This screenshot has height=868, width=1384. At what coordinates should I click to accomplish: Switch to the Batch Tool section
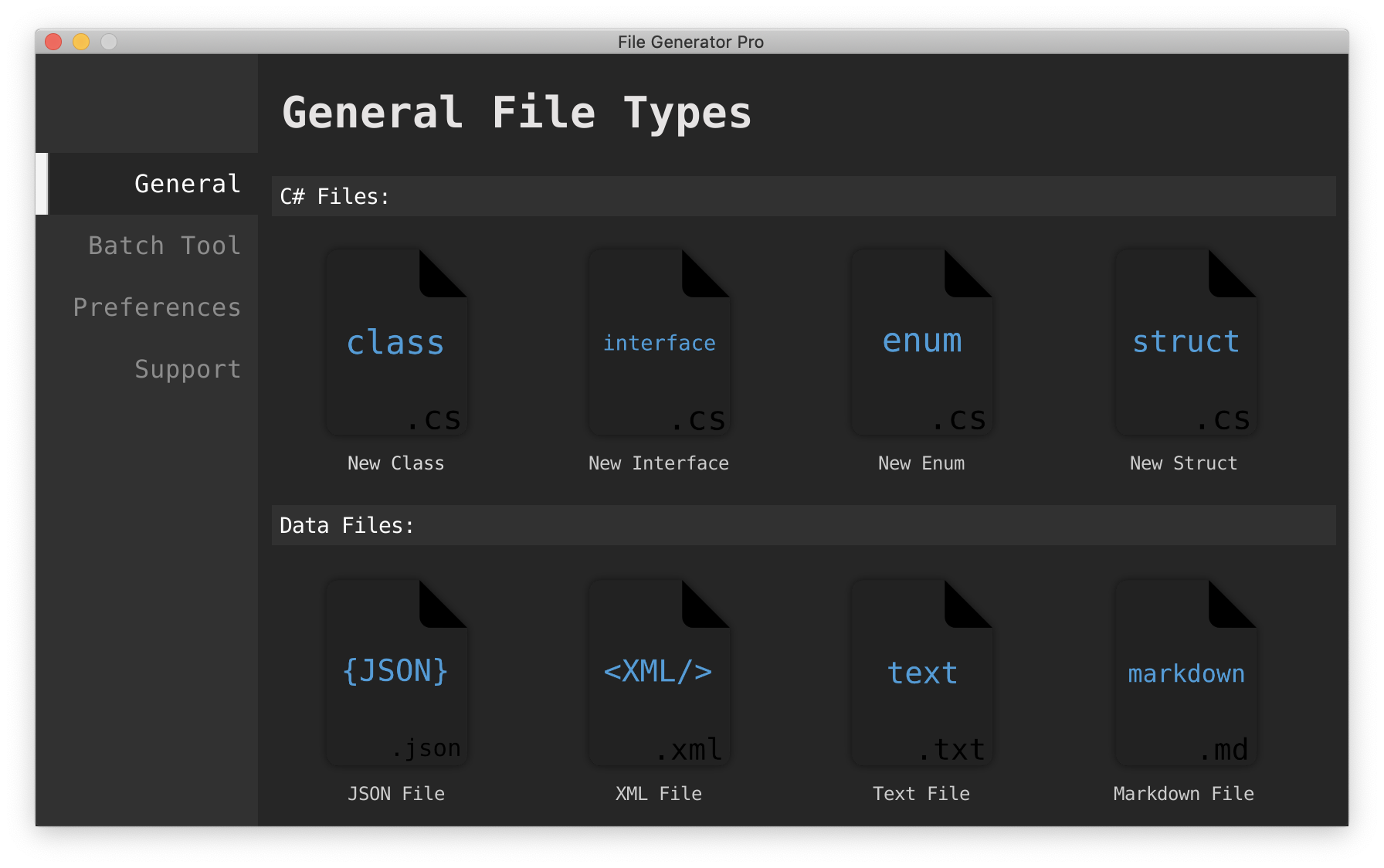(x=147, y=246)
